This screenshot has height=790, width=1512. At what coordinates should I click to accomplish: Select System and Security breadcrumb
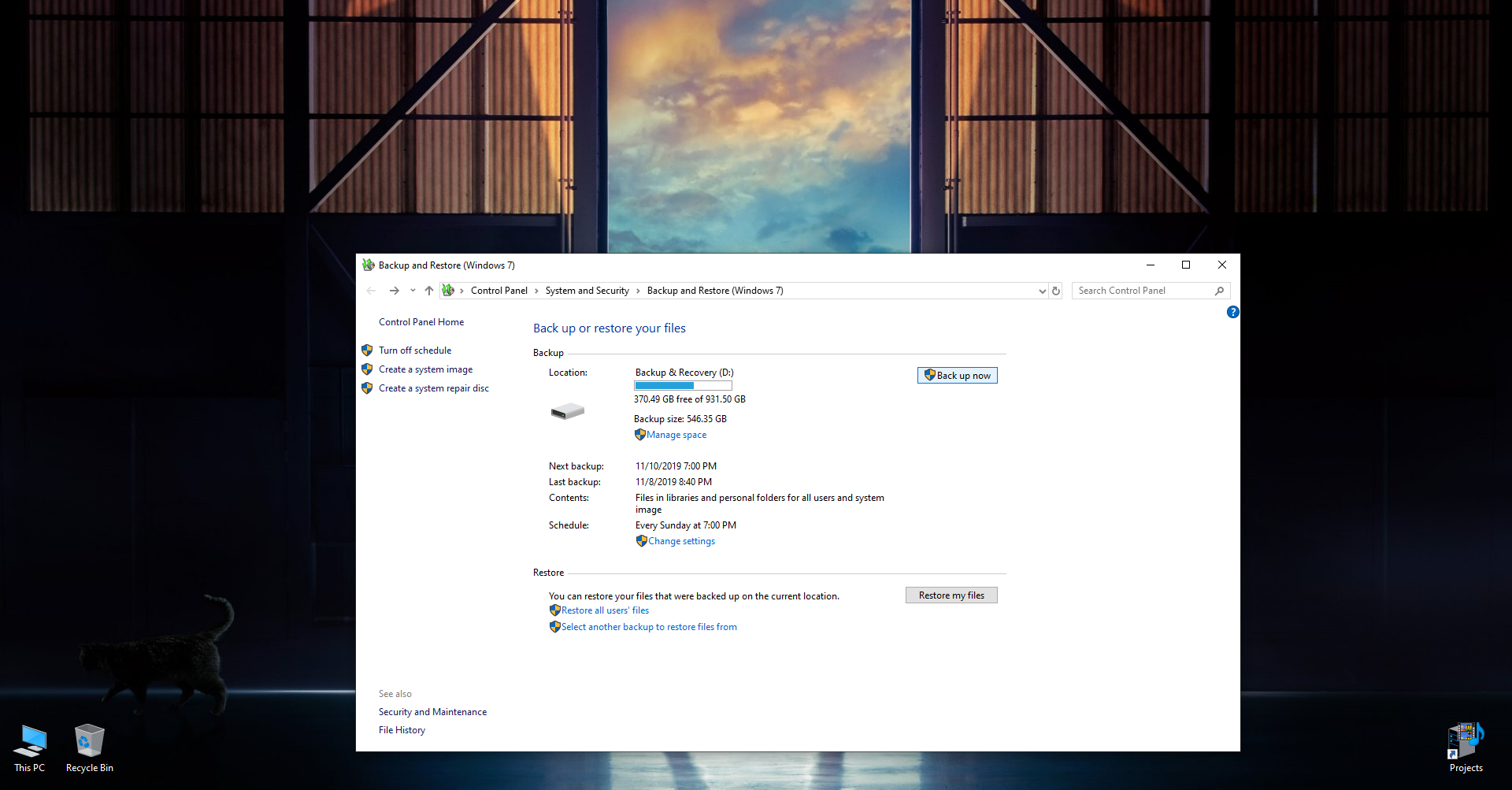pyautogui.click(x=587, y=291)
